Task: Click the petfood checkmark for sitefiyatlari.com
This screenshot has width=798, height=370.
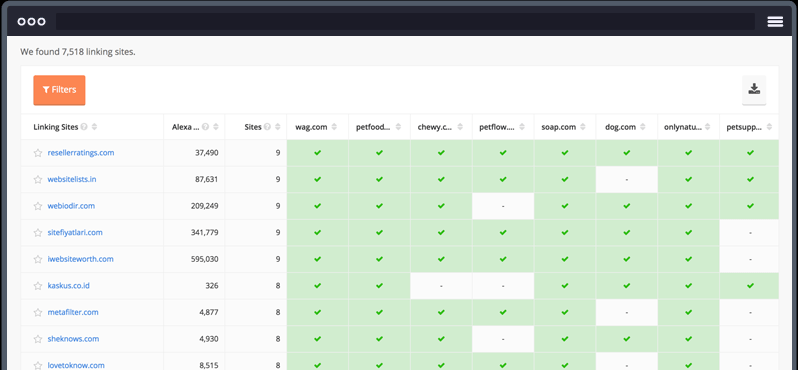Action: 379,233
